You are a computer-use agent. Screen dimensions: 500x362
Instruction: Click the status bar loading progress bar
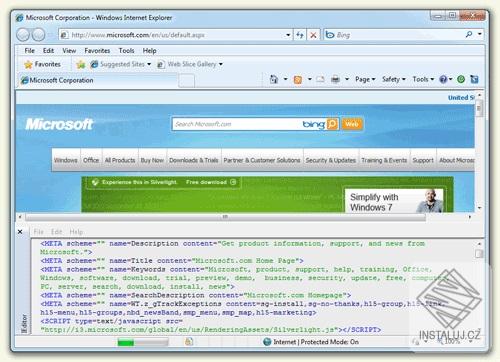pyautogui.click(x=143, y=342)
